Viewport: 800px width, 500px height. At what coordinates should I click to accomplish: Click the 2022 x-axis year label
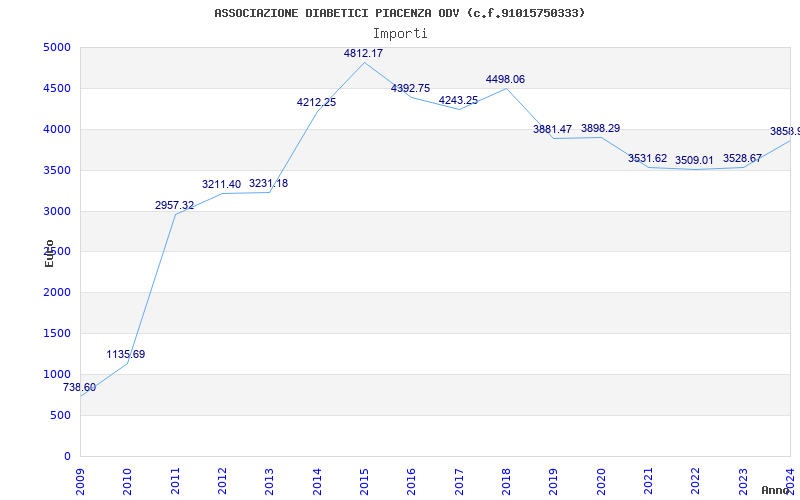(x=696, y=482)
